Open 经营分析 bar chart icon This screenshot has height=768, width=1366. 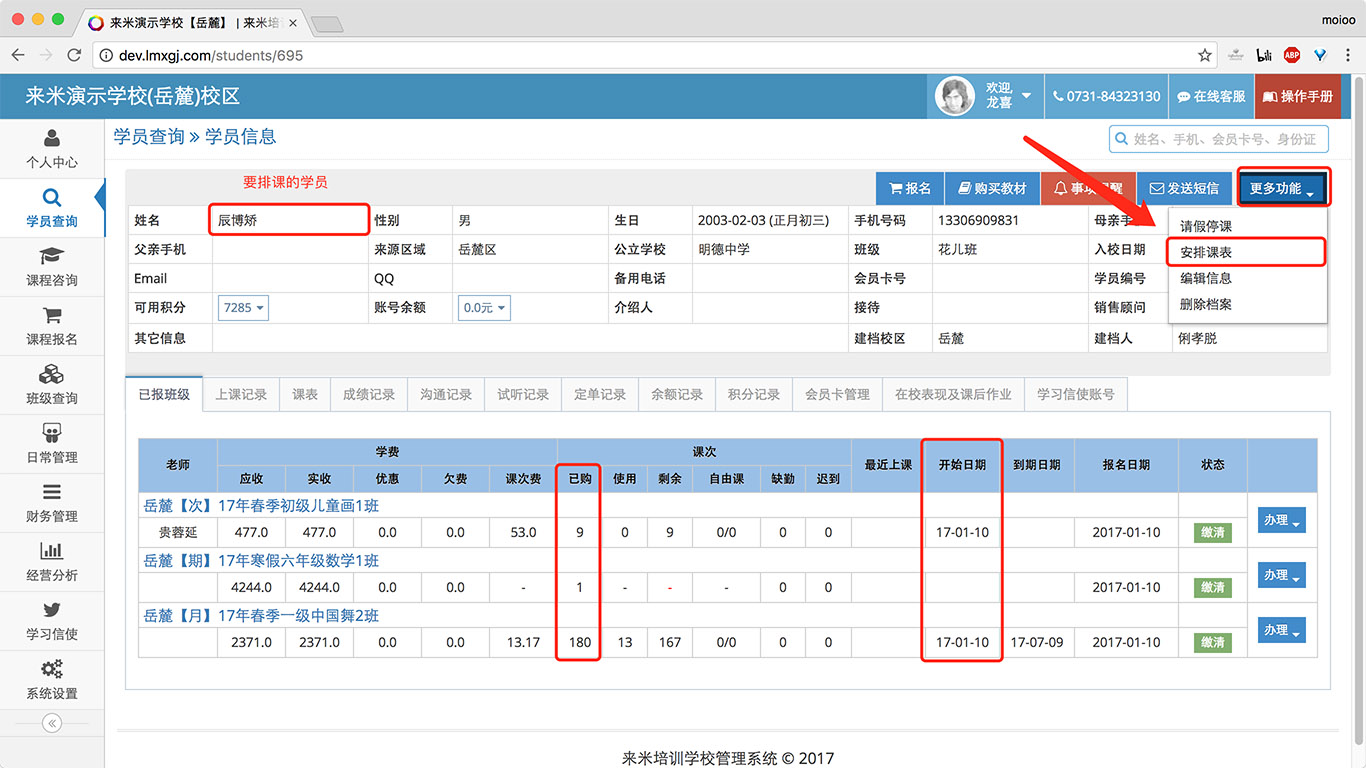(x=52, y=551)
